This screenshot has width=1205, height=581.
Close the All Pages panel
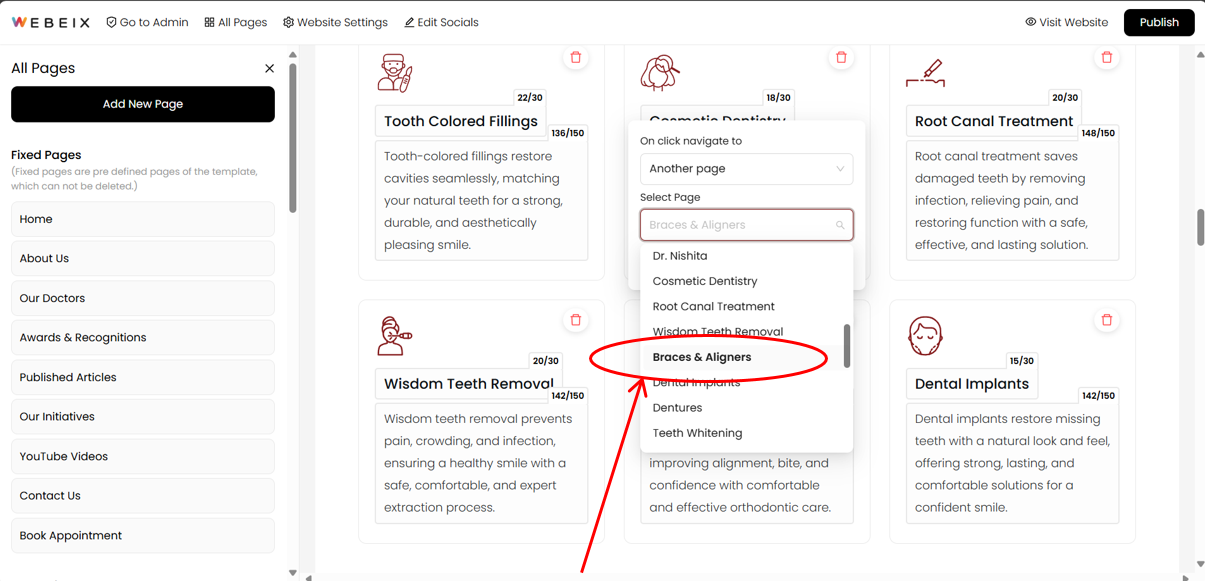269,68
